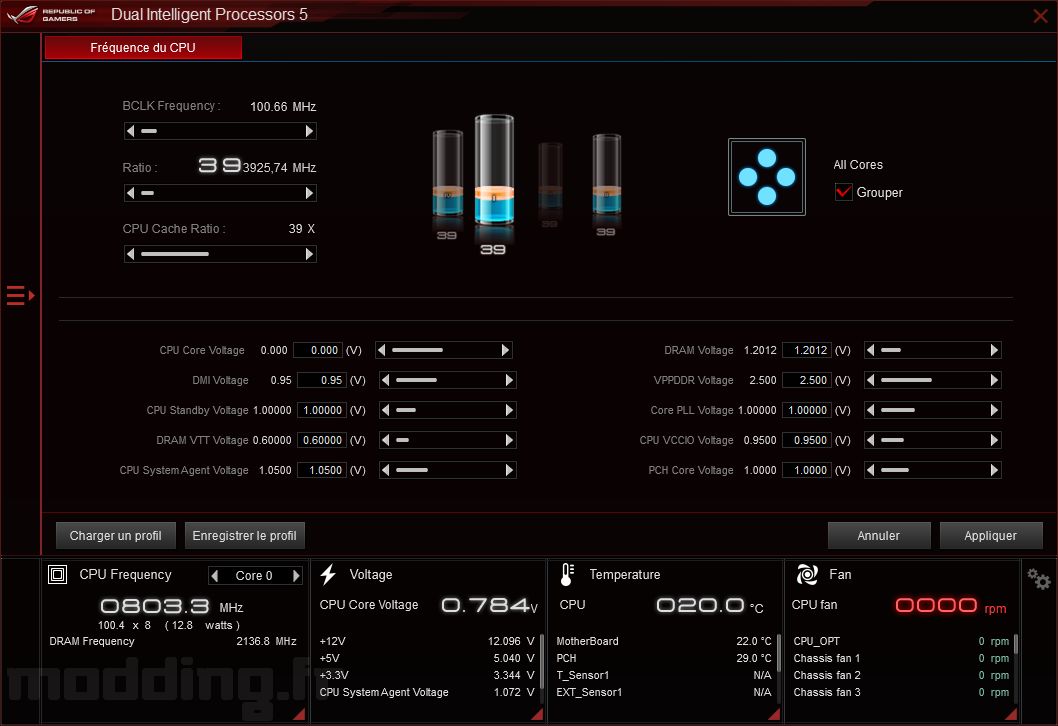
Task: Increase DMI Voltage with right arrow
Action: coord(509,380)
